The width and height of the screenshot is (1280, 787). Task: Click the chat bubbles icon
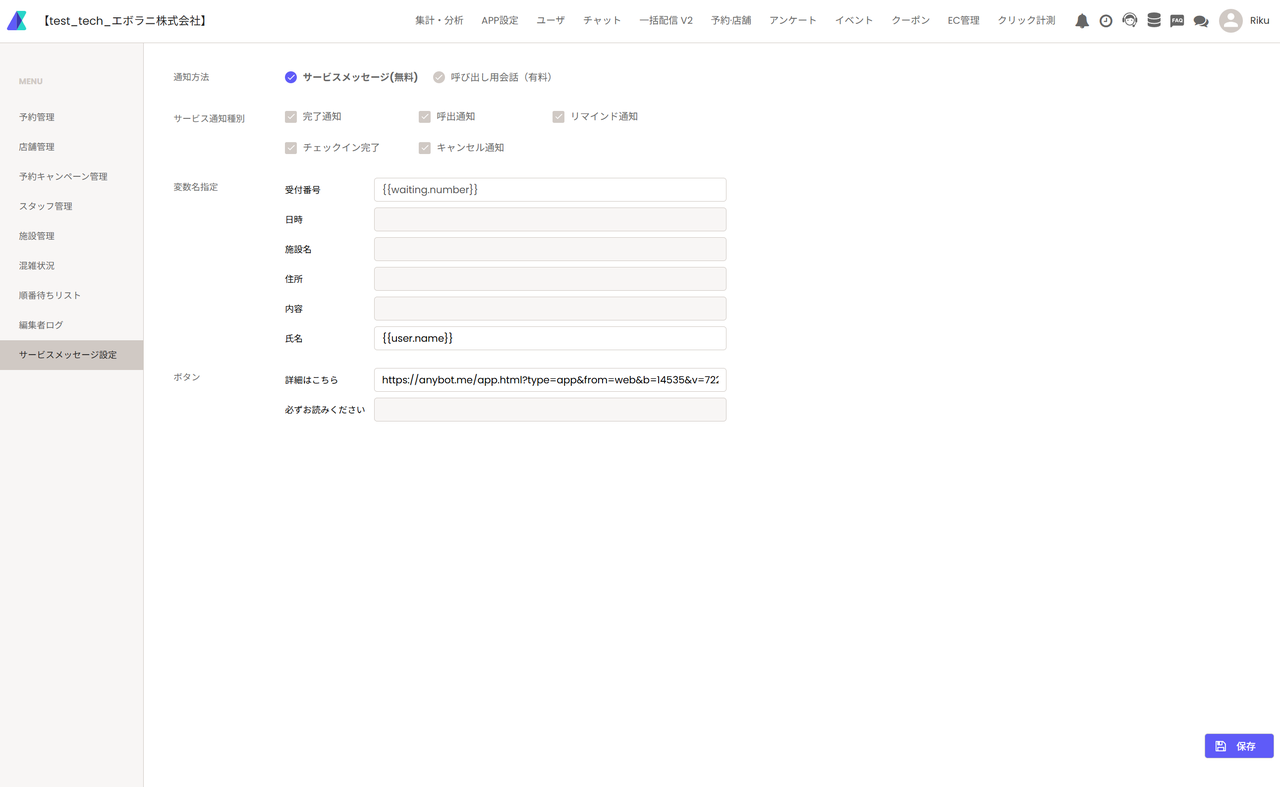[x=1201, y=21]
